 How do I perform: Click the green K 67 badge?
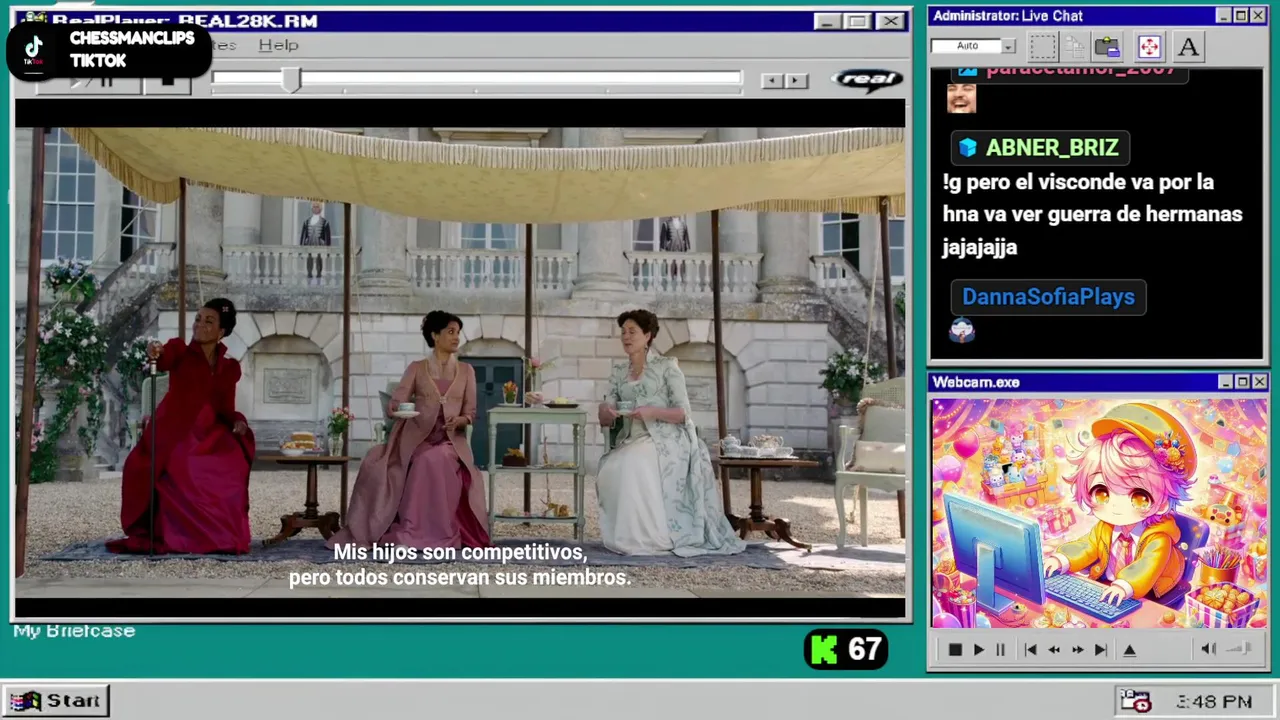pyautogui.click(x=846, y=650)
